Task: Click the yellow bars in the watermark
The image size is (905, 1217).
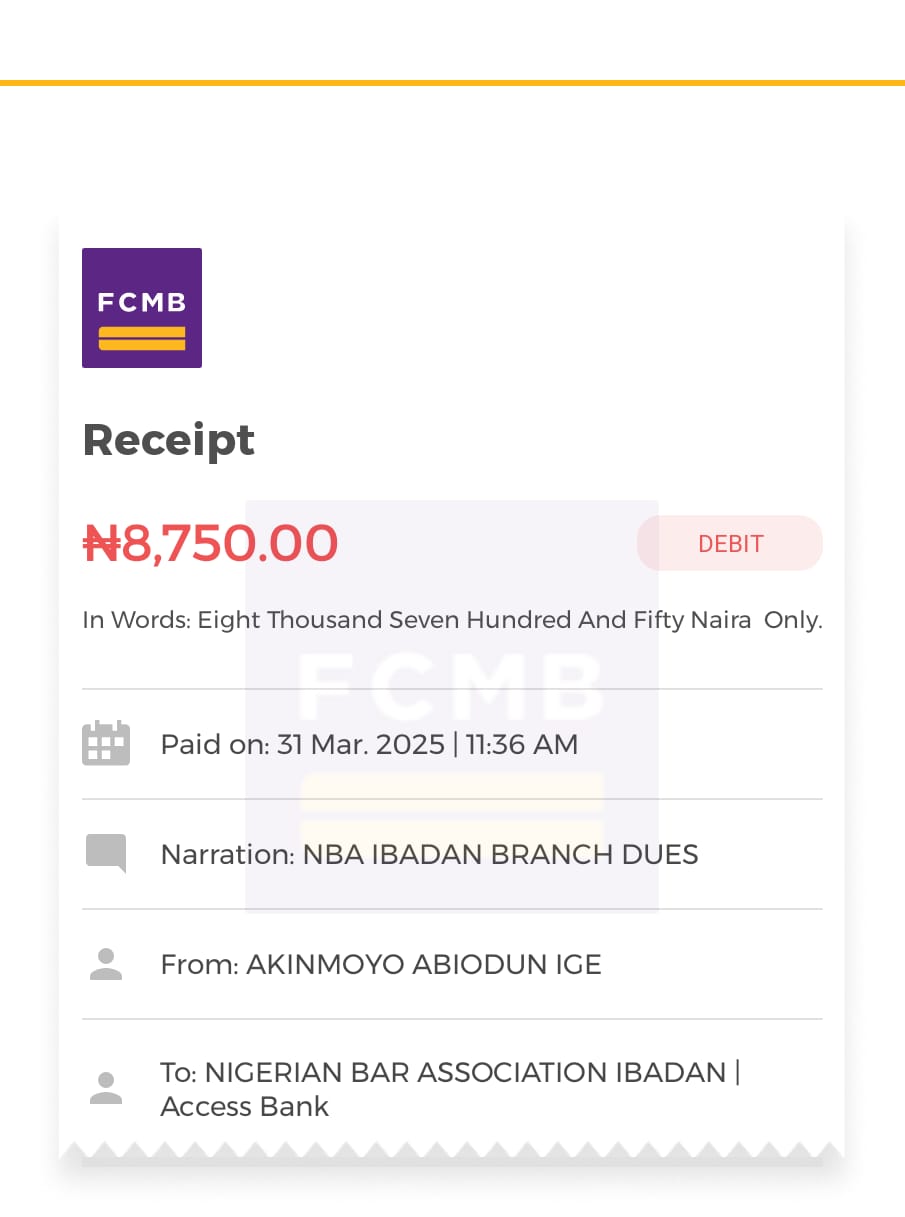Action: [x=451, y=810]
